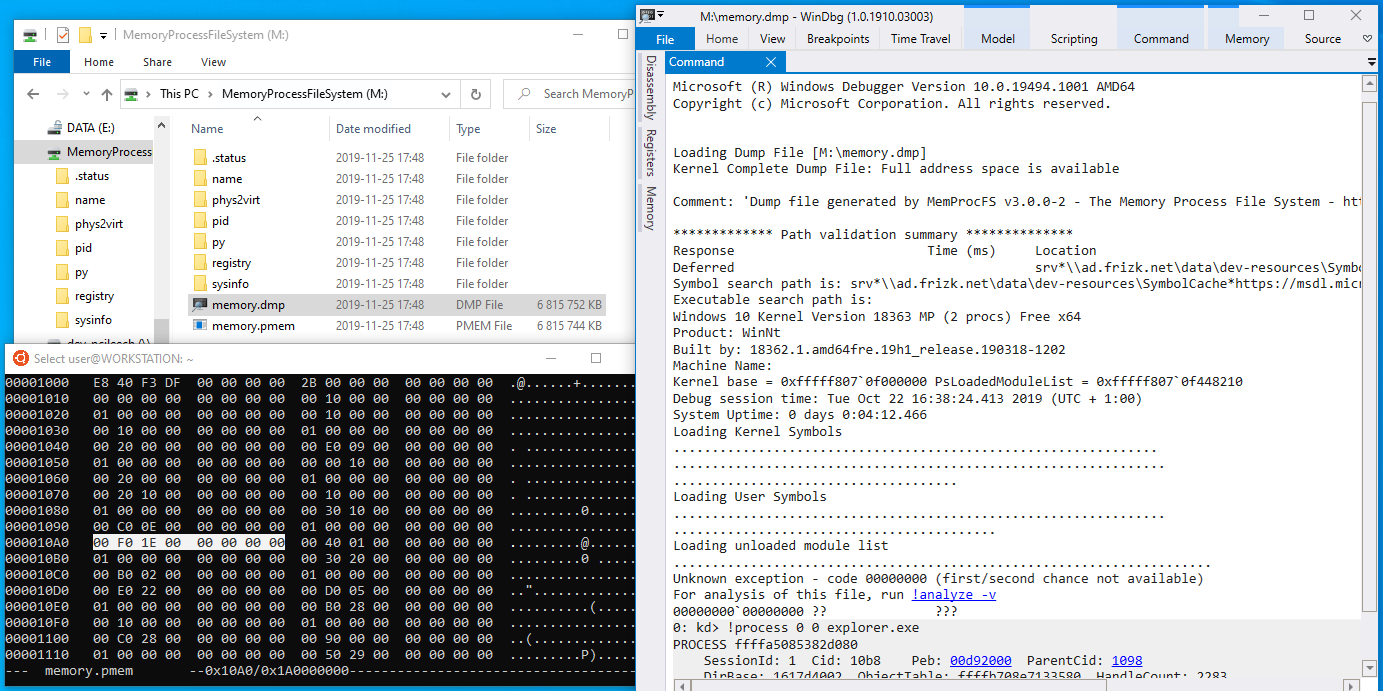Click the navigation pane scroll-up arrow

point(161,124)
